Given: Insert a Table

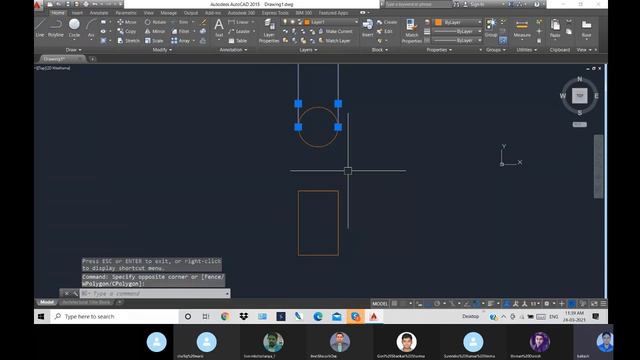Looking at the screenshot, I should click(238, 41).
